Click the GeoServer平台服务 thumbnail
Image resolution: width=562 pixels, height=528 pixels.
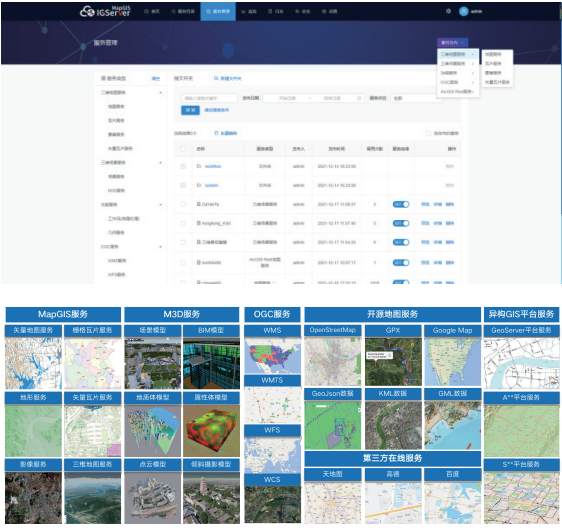(521, 363)
